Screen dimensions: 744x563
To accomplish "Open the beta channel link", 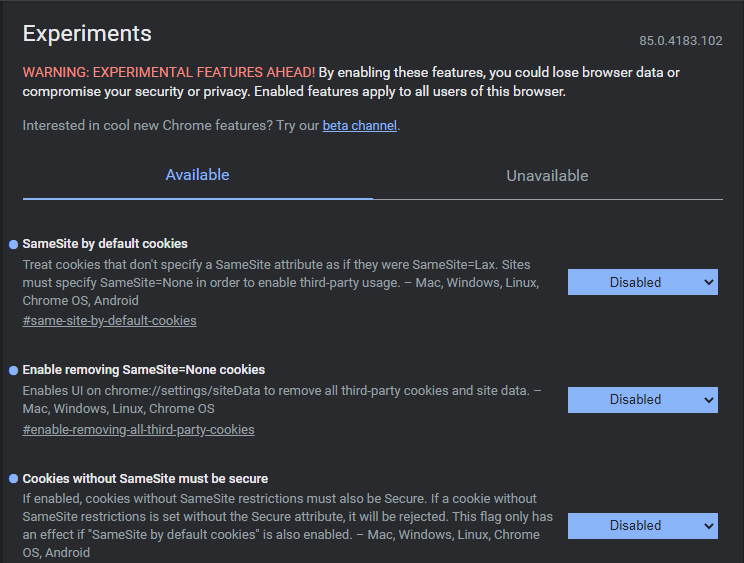I will [x=359, y=126].
